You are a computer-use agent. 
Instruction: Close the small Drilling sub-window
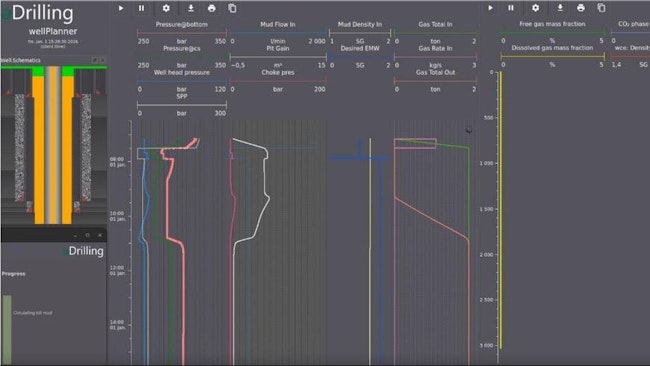[x=100, y=235]
